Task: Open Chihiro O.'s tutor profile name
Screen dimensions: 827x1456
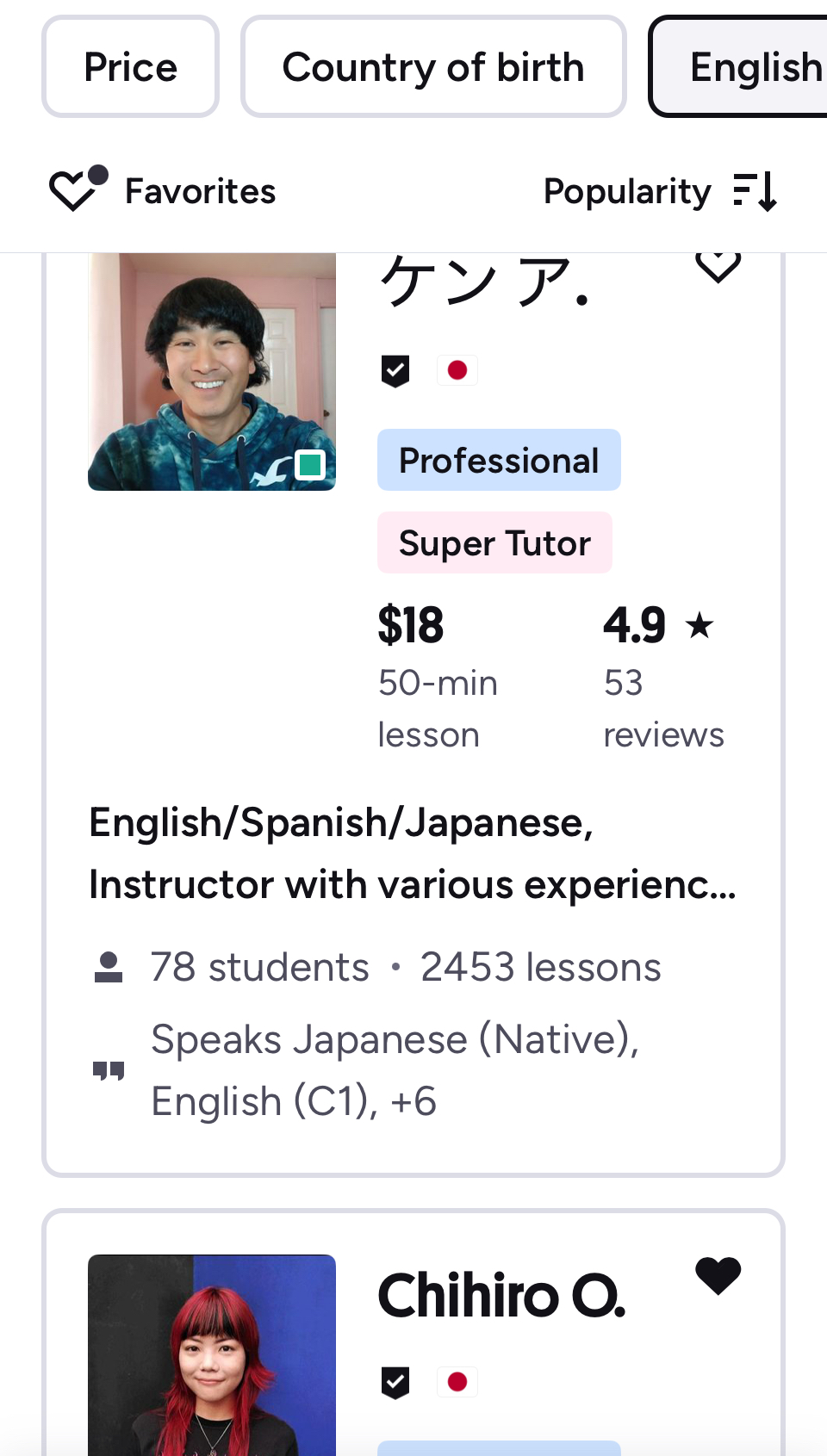Action: (x=501, y=1296)
